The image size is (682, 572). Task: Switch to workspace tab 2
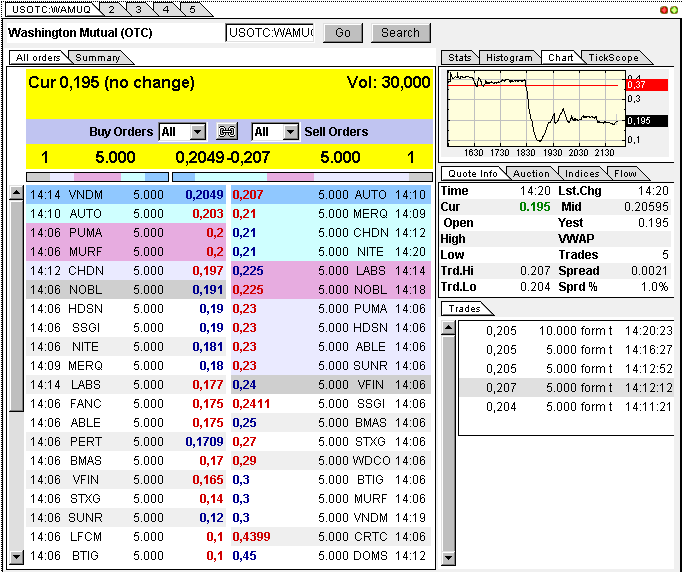point(111,9)
